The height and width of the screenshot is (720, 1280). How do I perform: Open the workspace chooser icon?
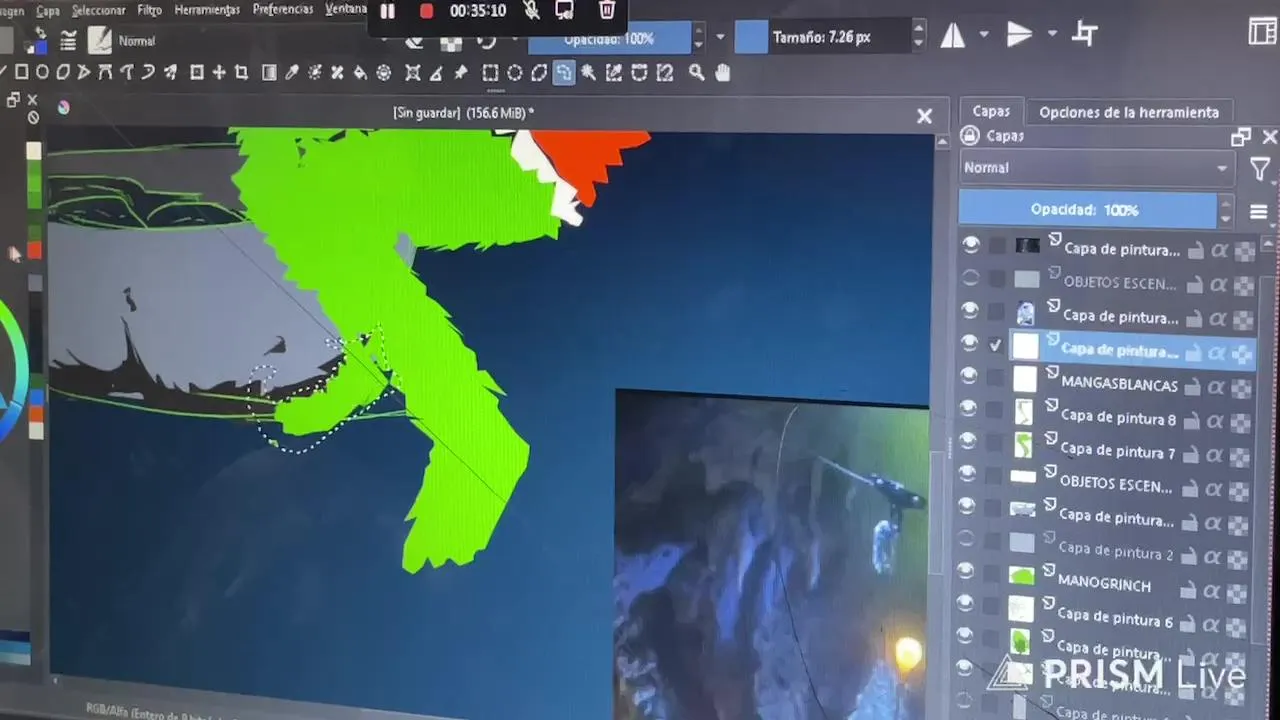1263,32
